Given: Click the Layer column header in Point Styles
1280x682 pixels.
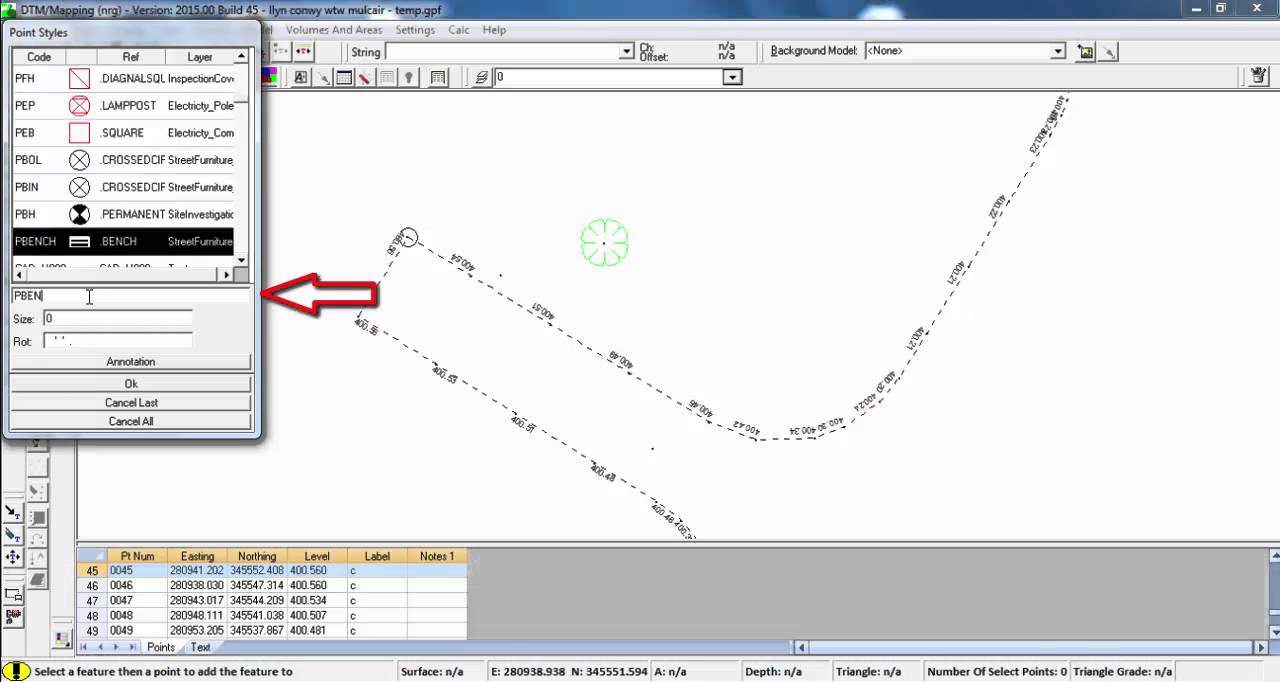Looking at the screenshot, I should point(199,57).
